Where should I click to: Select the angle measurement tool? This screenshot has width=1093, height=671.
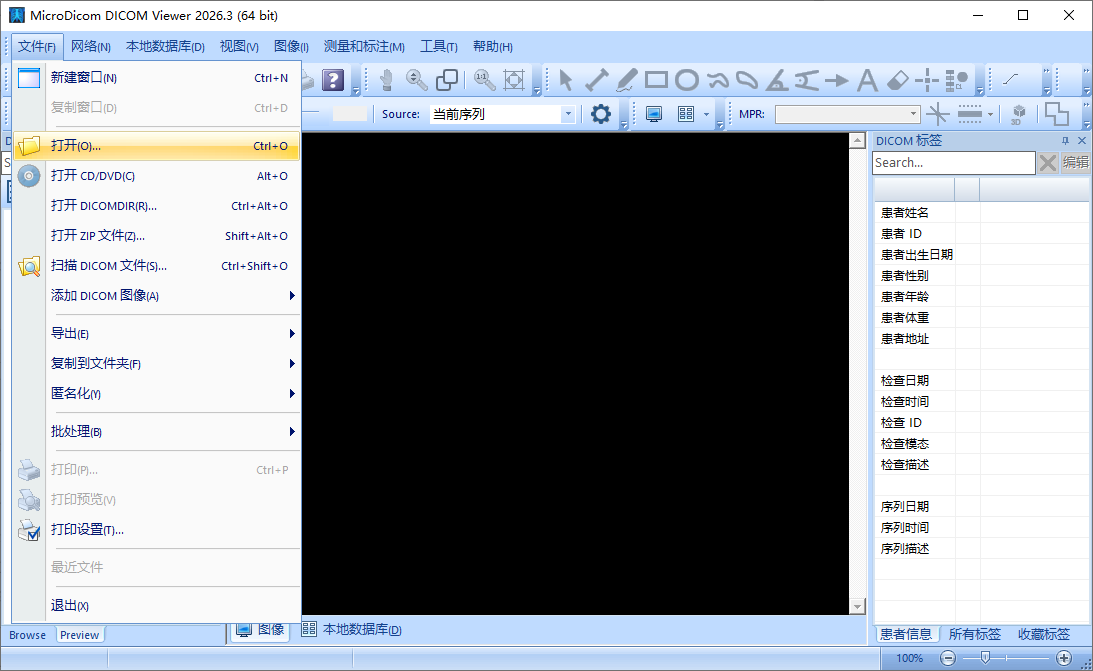(777, 80)
